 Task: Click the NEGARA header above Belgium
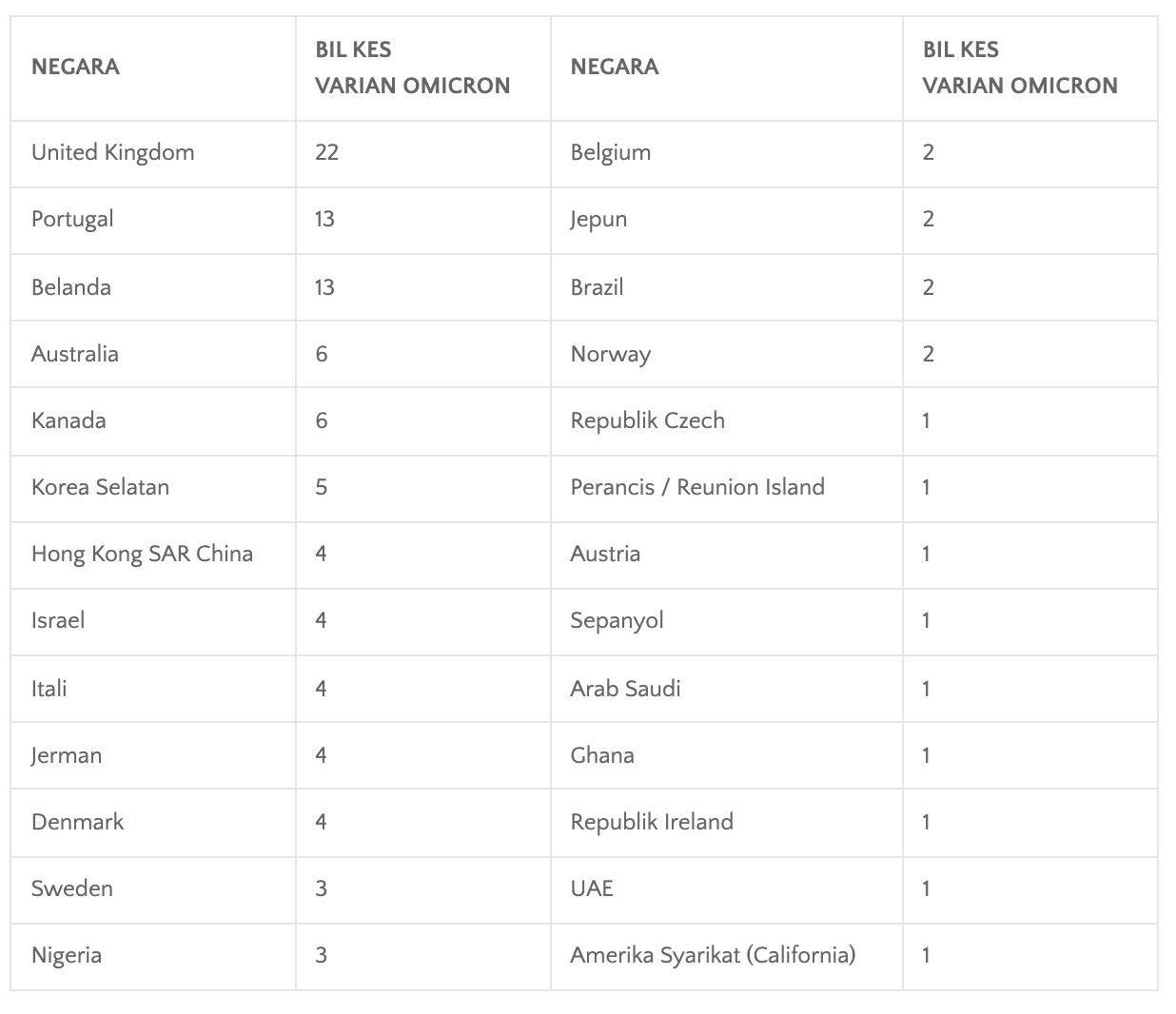615,67
